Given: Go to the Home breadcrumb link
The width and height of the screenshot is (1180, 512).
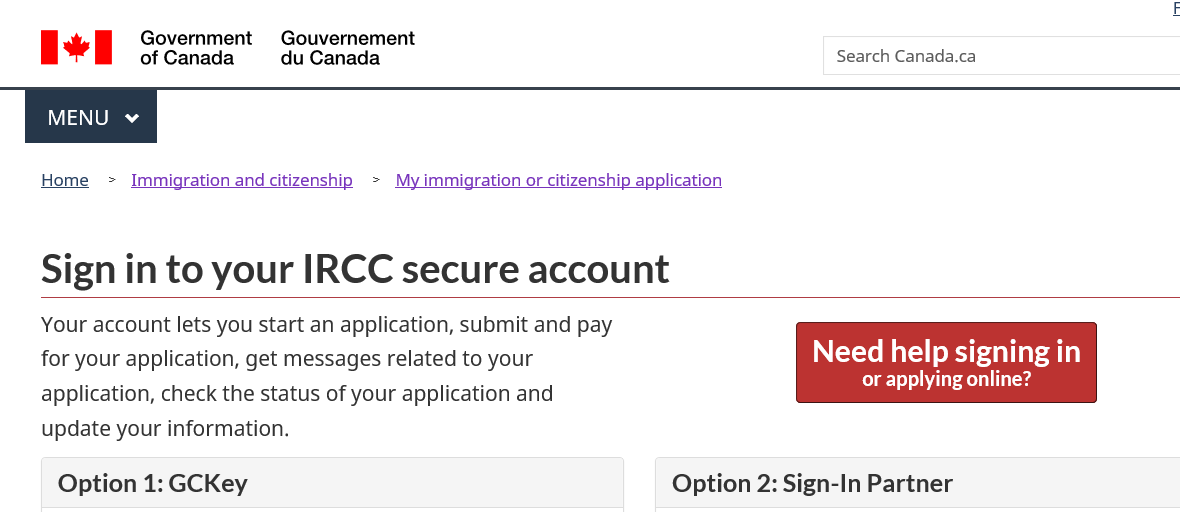Looking at the screenshot, I should click(x=65, y=180).
